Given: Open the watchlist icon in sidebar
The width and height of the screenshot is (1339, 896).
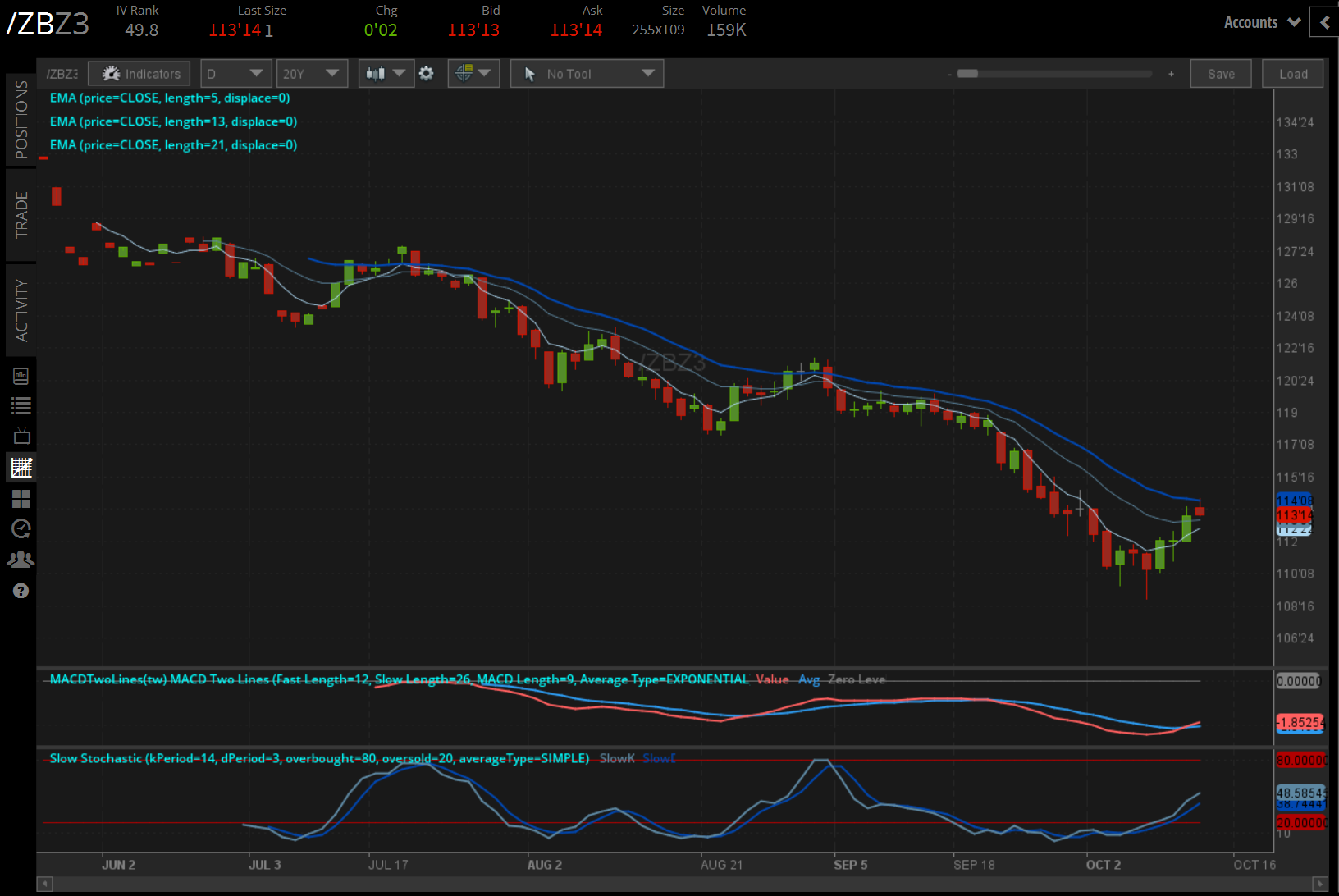Looking at the screenshot, I should coord(21,405).
